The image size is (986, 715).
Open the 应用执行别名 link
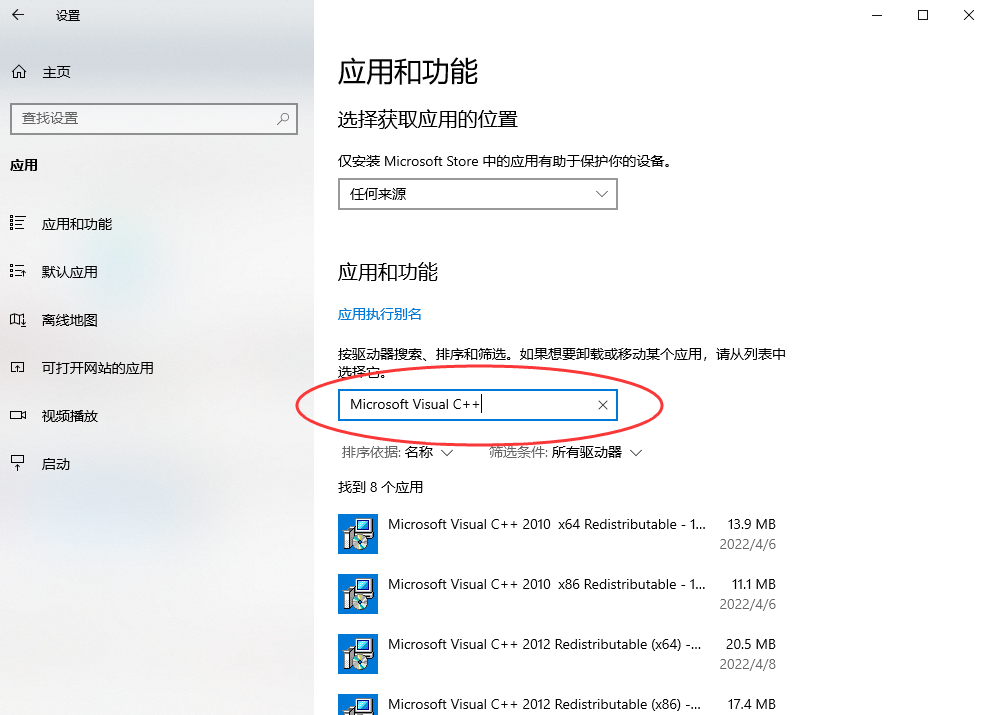point(380,314)
